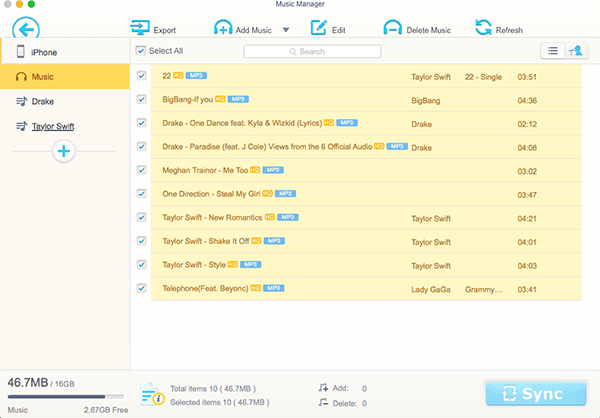
Task: Click the storage usage progress bar
Action: tap(65, 397)
